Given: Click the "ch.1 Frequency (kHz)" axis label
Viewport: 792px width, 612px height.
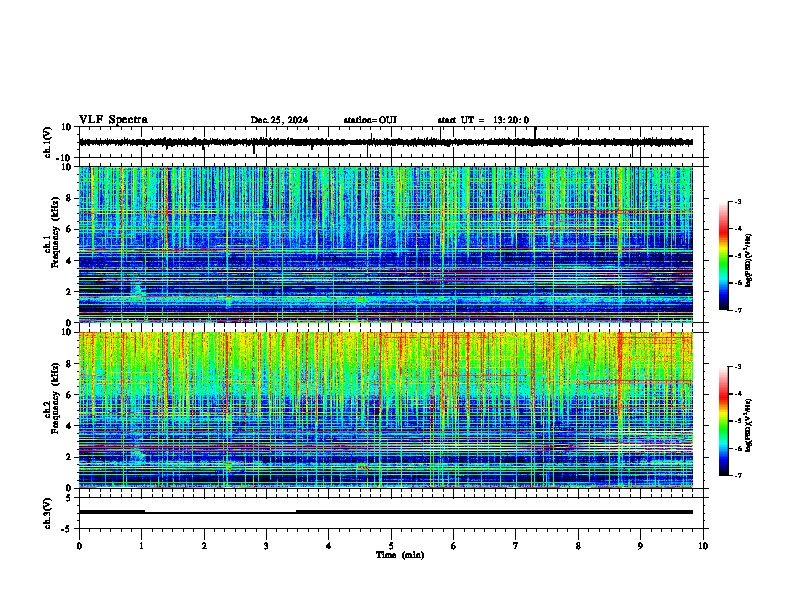Looking at the screenshot, I should pos(51,232).
